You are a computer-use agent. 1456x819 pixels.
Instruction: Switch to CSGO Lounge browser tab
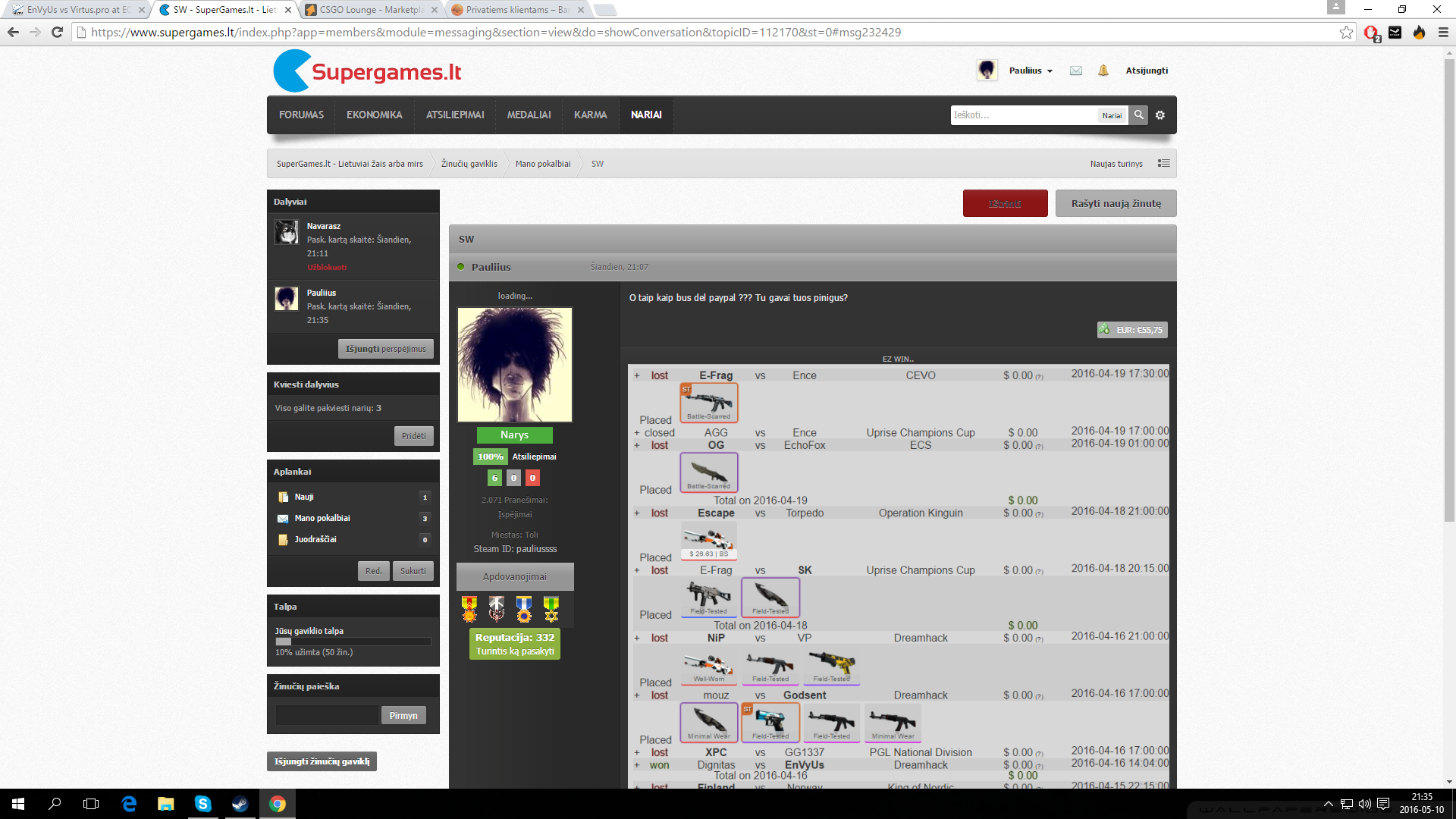coord(369,10)
